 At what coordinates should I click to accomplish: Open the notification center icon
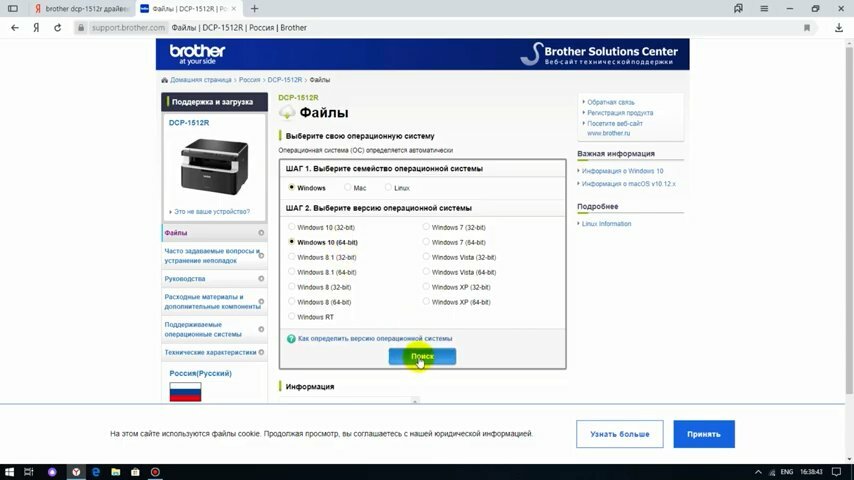tap(837, 472)
